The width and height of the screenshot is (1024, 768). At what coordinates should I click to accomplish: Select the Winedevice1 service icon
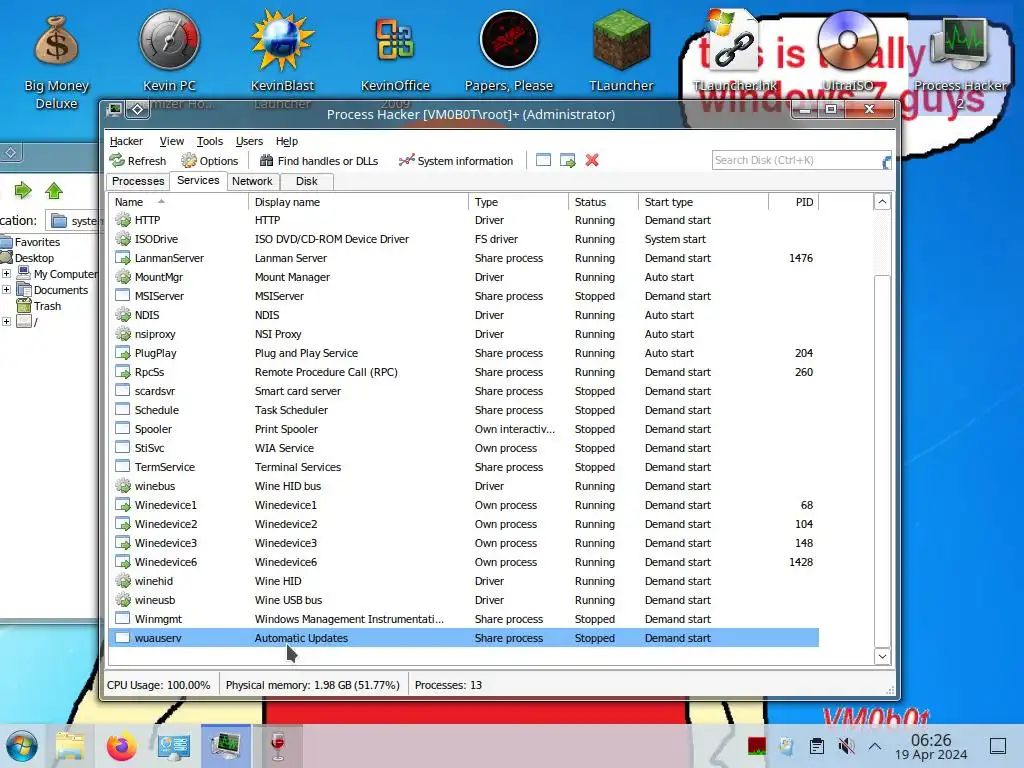123,505
